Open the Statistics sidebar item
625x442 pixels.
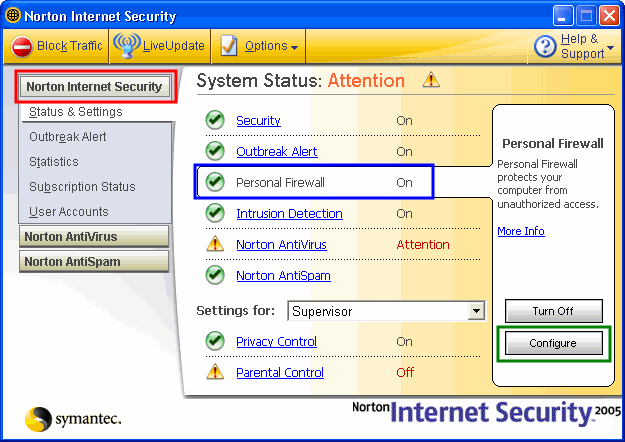pos(54,162)
